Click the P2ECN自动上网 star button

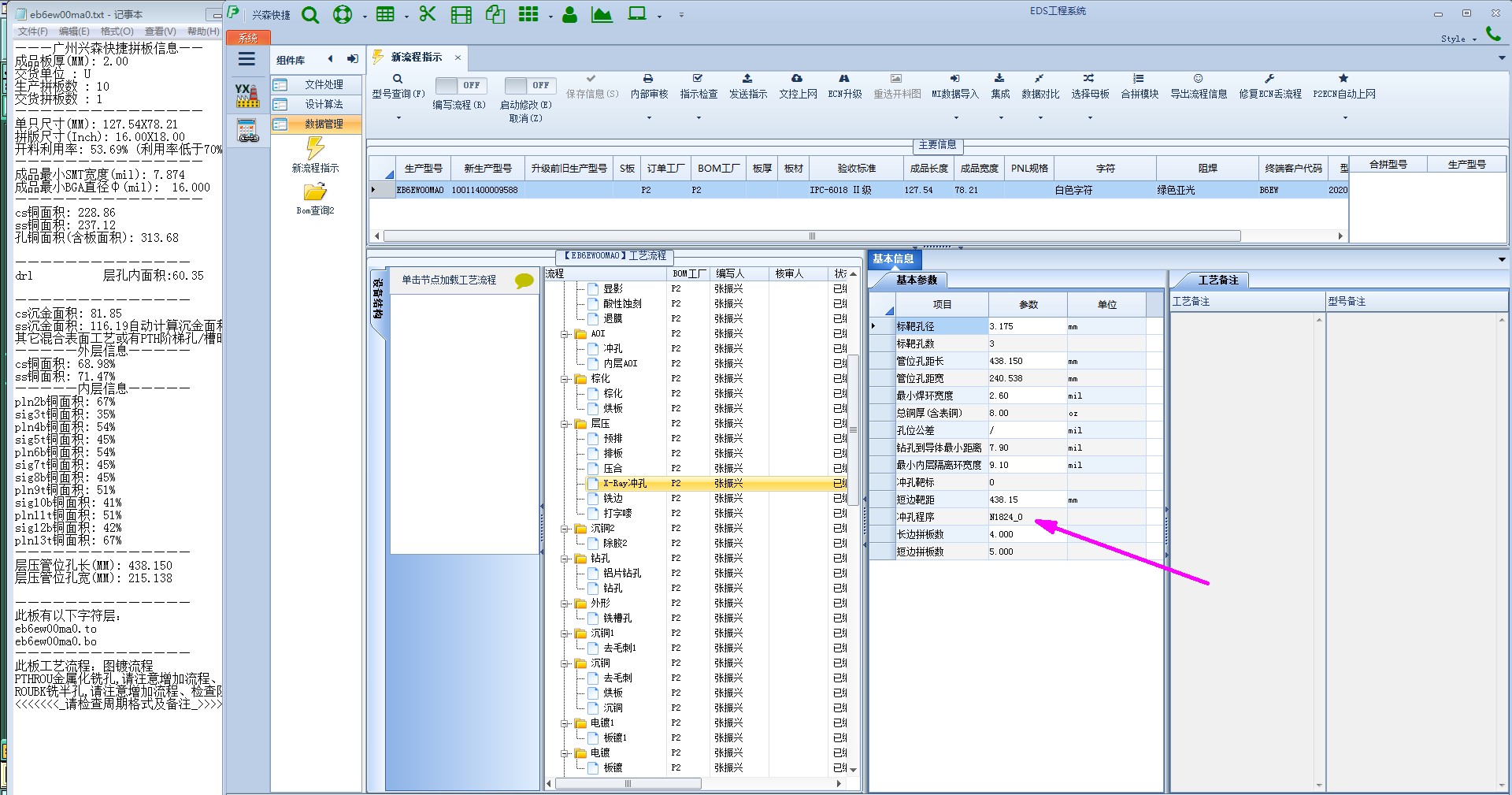coord(1344,86)
